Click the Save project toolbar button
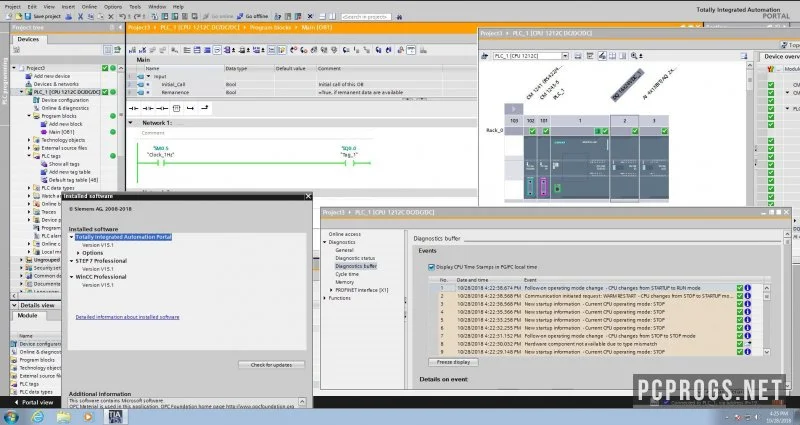Image resolution: width=800 pixels, height=425 pixels. pyautogui.click(x=43, y=16)
